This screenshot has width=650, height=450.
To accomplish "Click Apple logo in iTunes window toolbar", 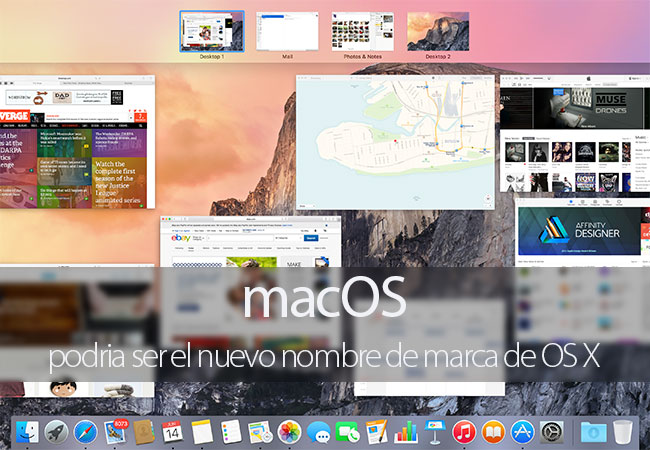I will (588, 78).
